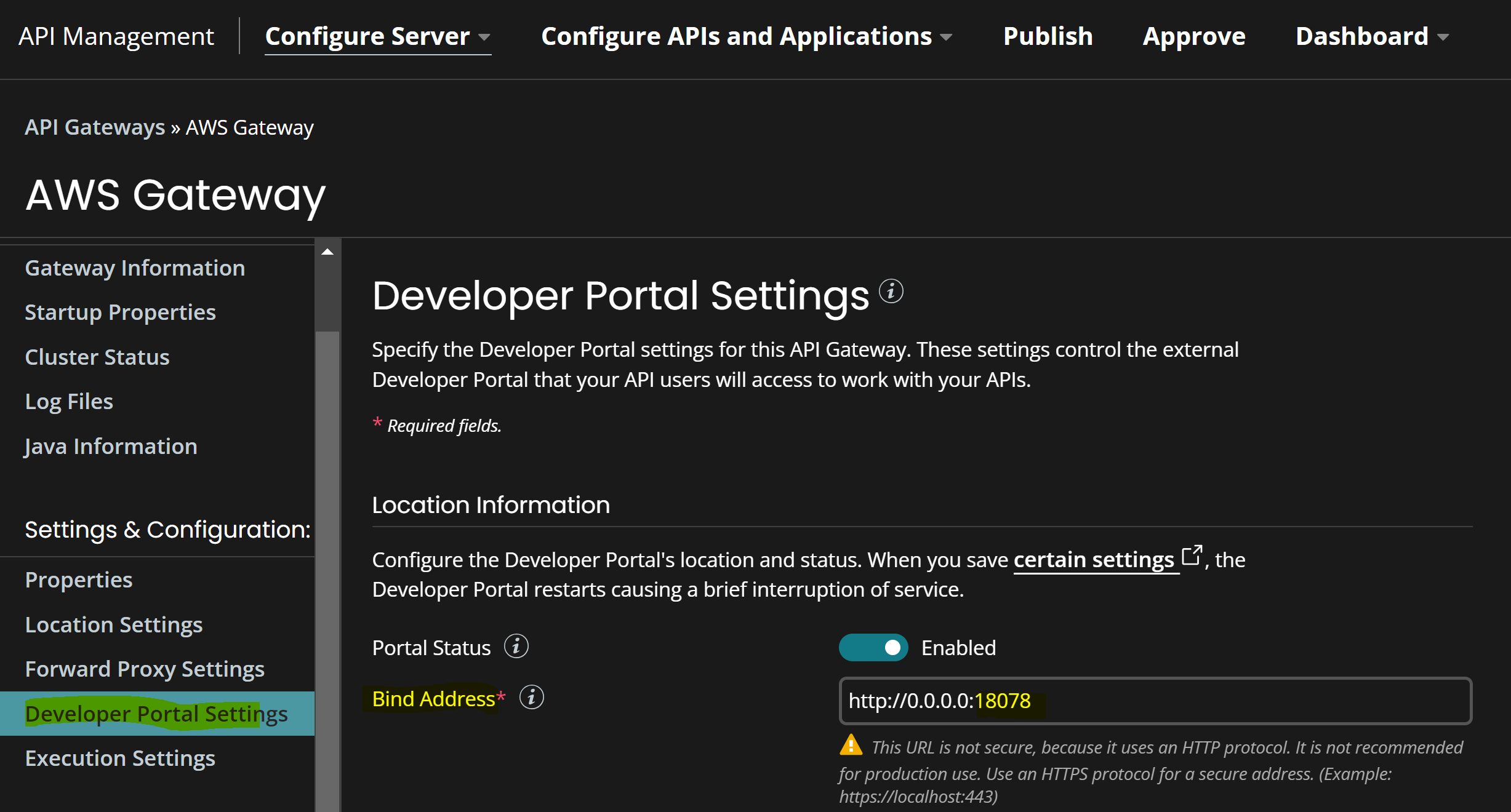
Task: Select Startup Properties from the sidebar
Action: [120, 312]
